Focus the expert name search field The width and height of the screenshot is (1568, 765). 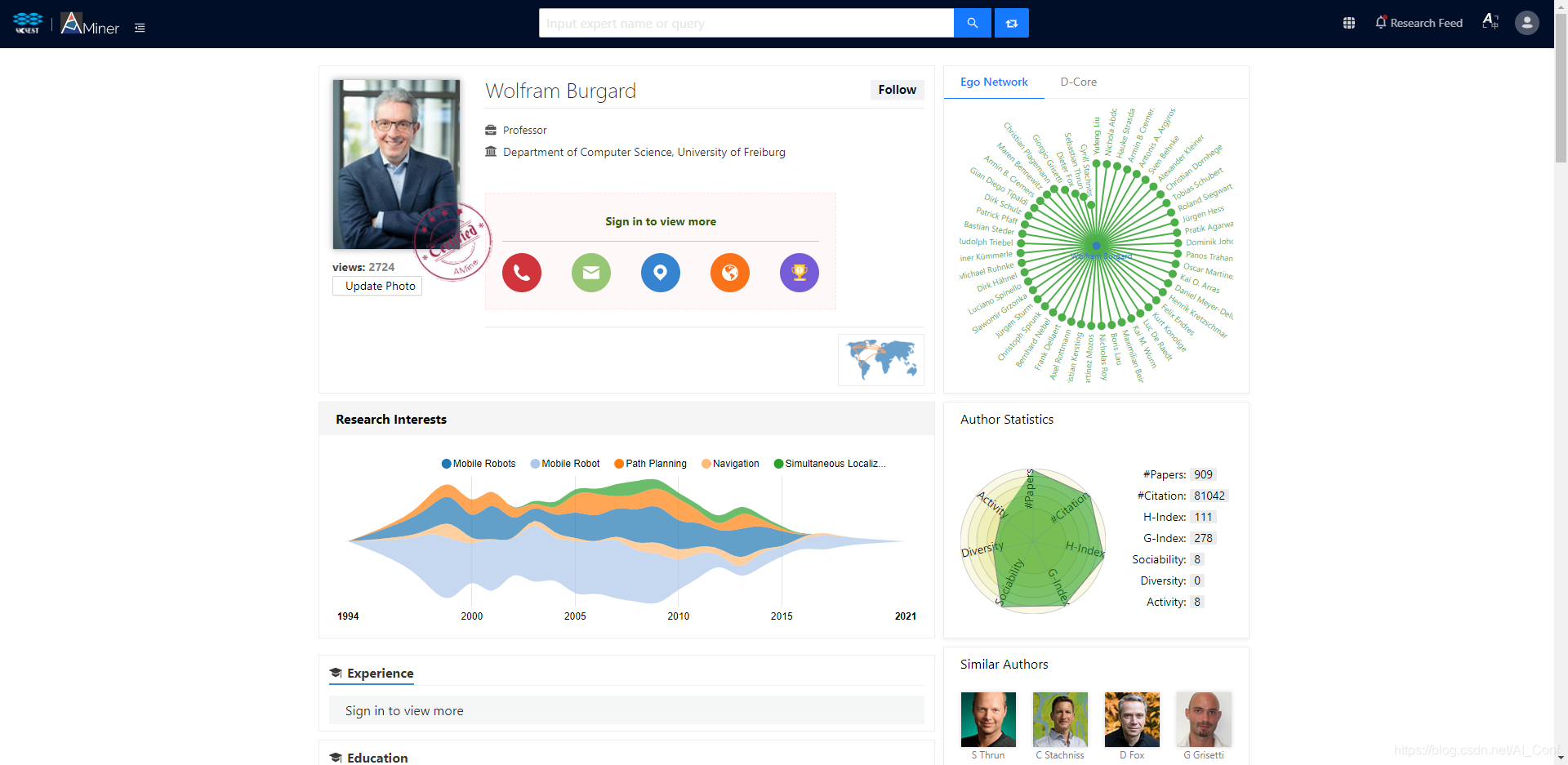746,23
